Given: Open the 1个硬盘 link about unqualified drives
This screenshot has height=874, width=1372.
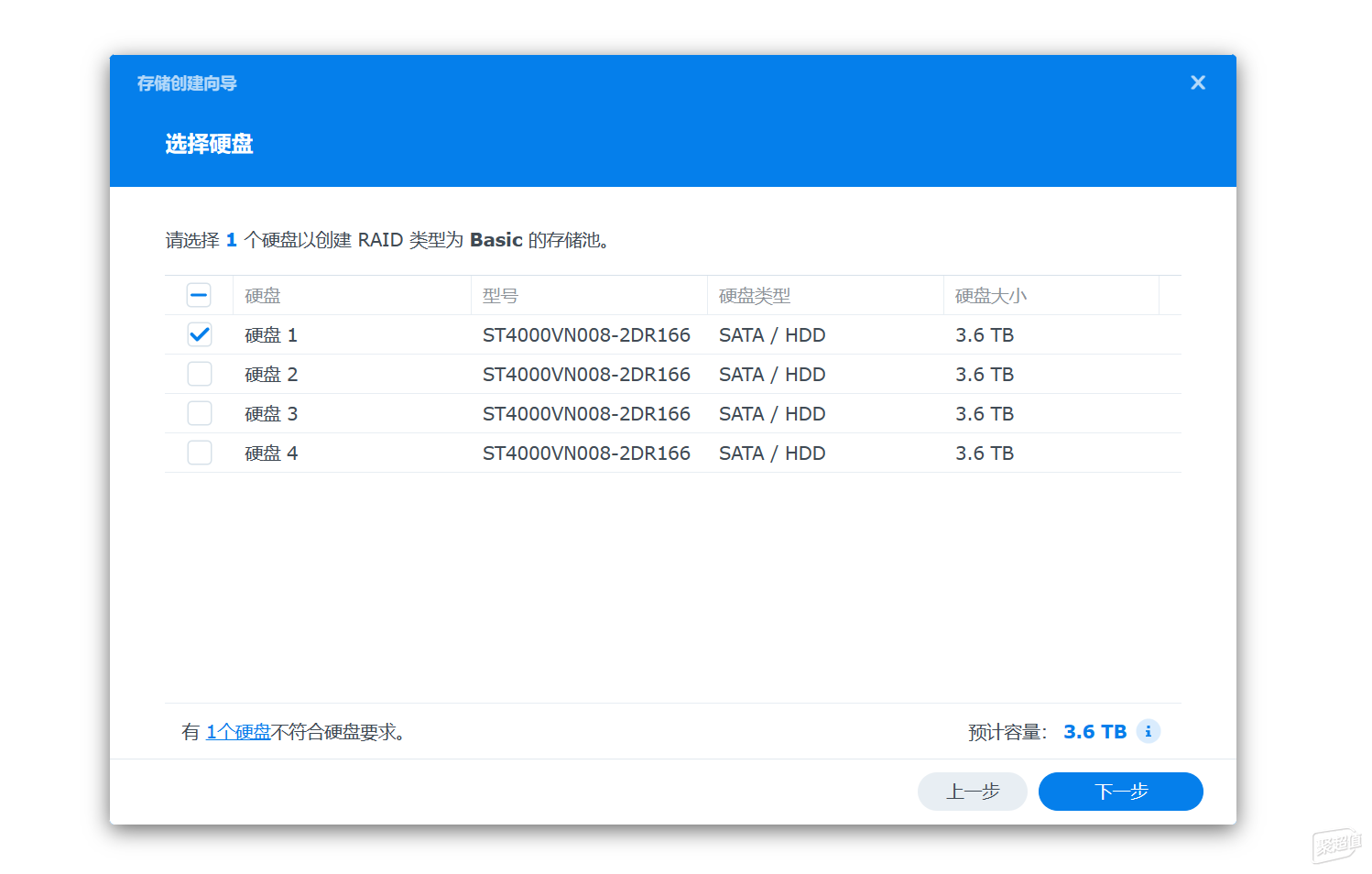Looking at the screenshot, I should [238, 732].
